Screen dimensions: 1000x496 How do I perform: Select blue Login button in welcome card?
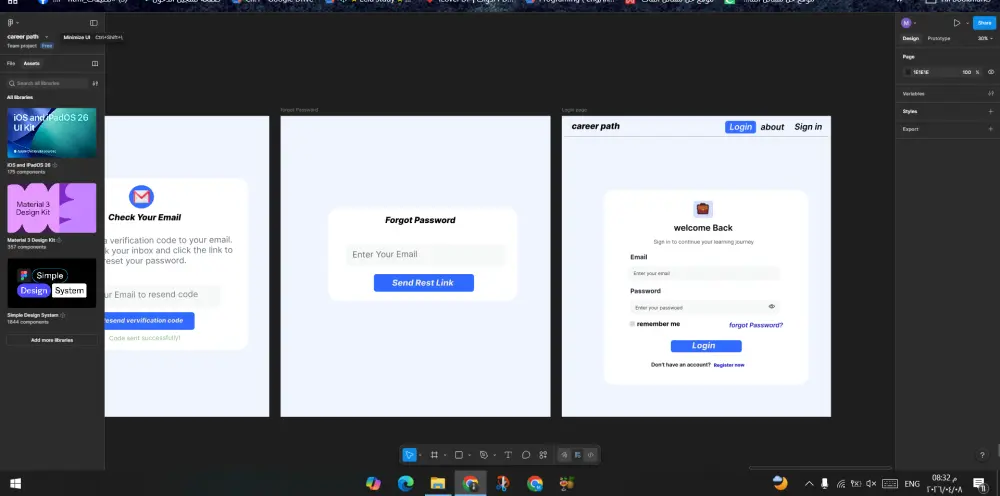(706, 346)
